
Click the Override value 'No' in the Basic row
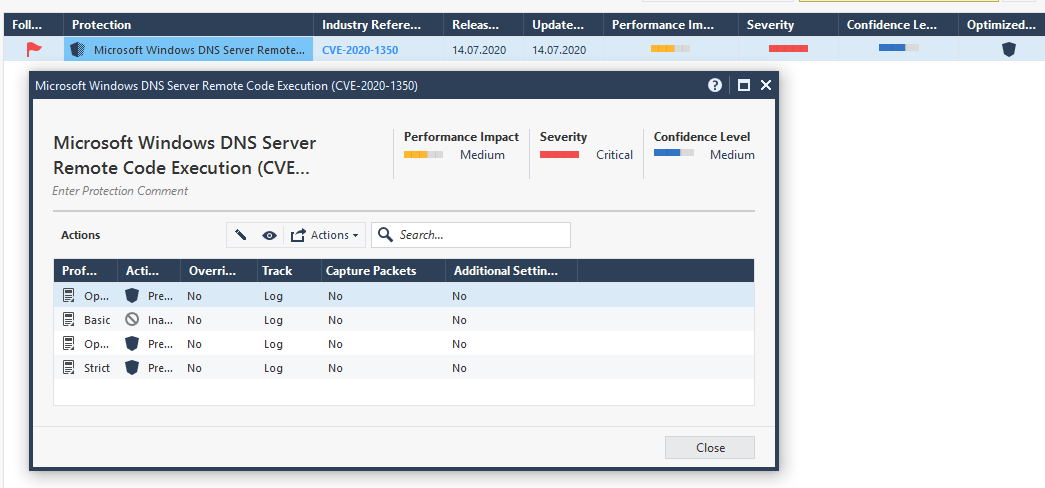(195, 320)
